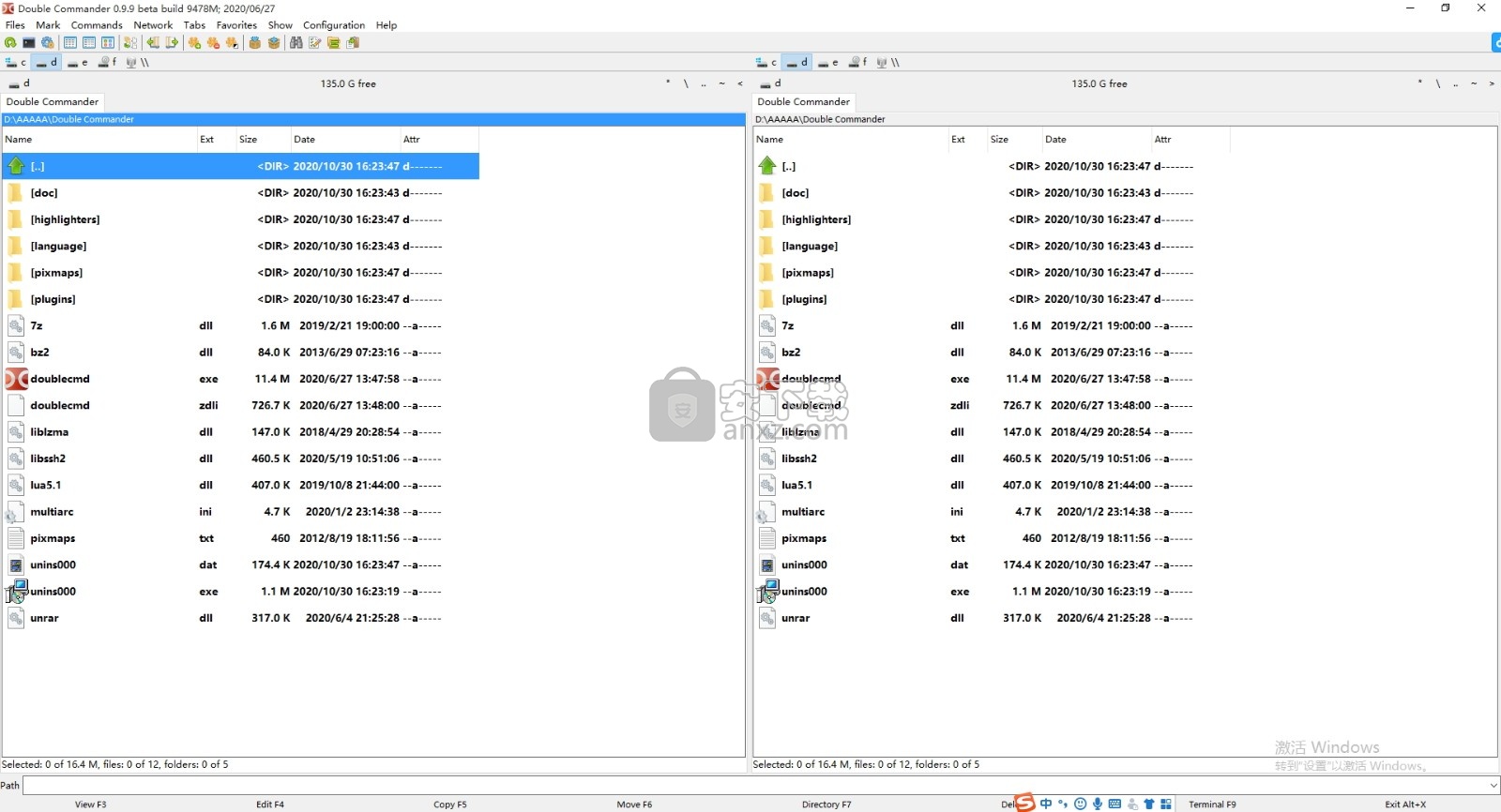
Task: Click the Go back arrow toolbar icon
Action: coord(153,43)
